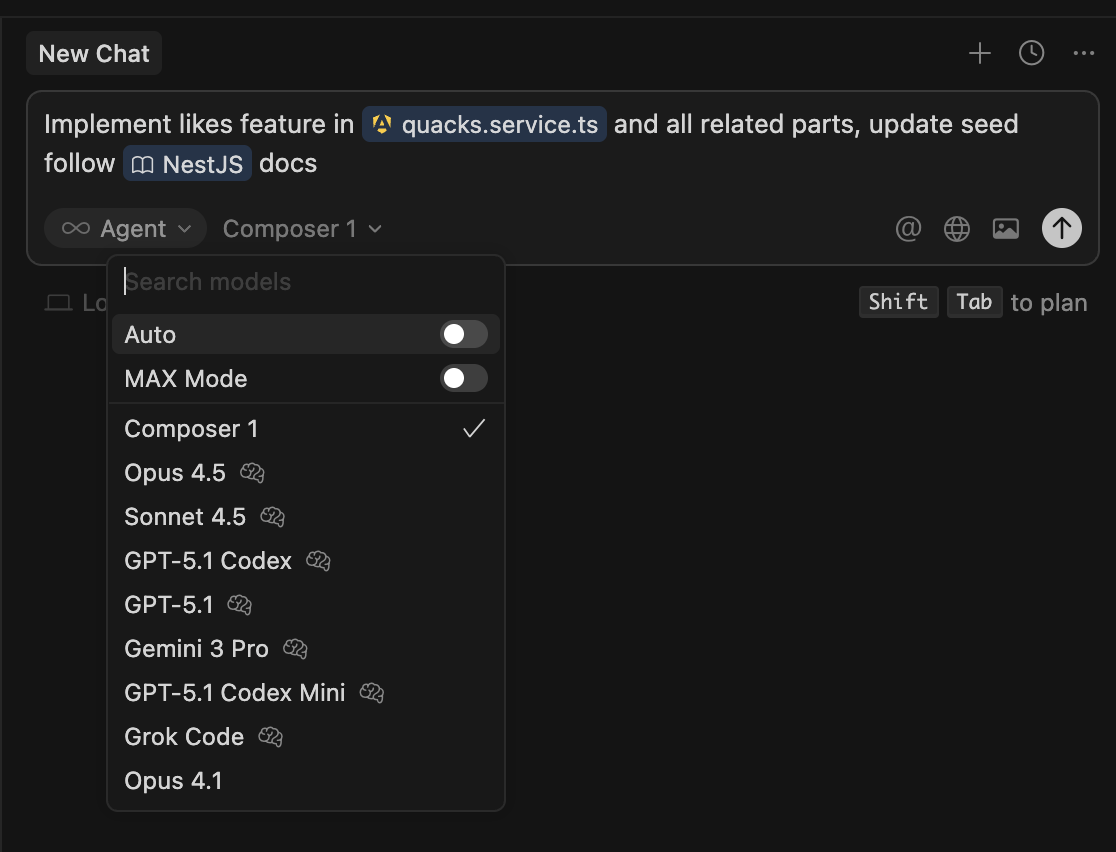Select GPT-5.1 Codex from the model list

click(208, 560)
